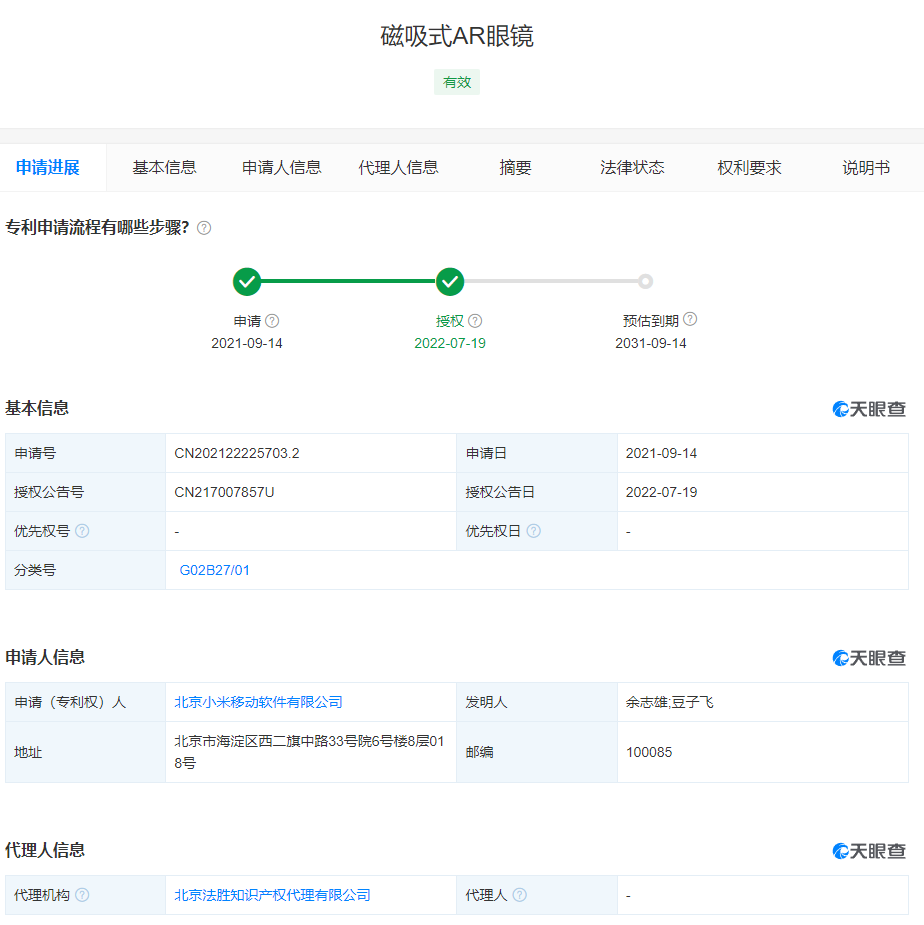Open classification link G02B27/01
Viewport: 924px width, 925px height.
214,570
